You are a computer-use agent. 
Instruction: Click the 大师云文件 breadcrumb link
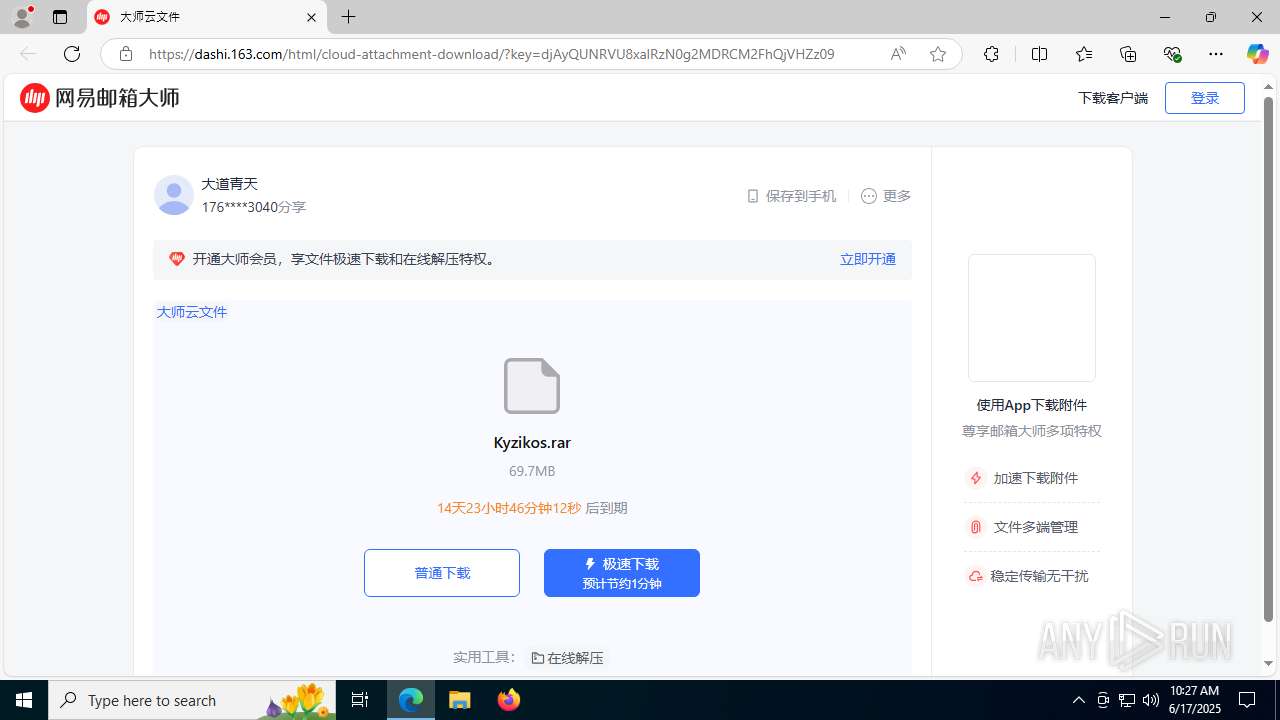192,312
